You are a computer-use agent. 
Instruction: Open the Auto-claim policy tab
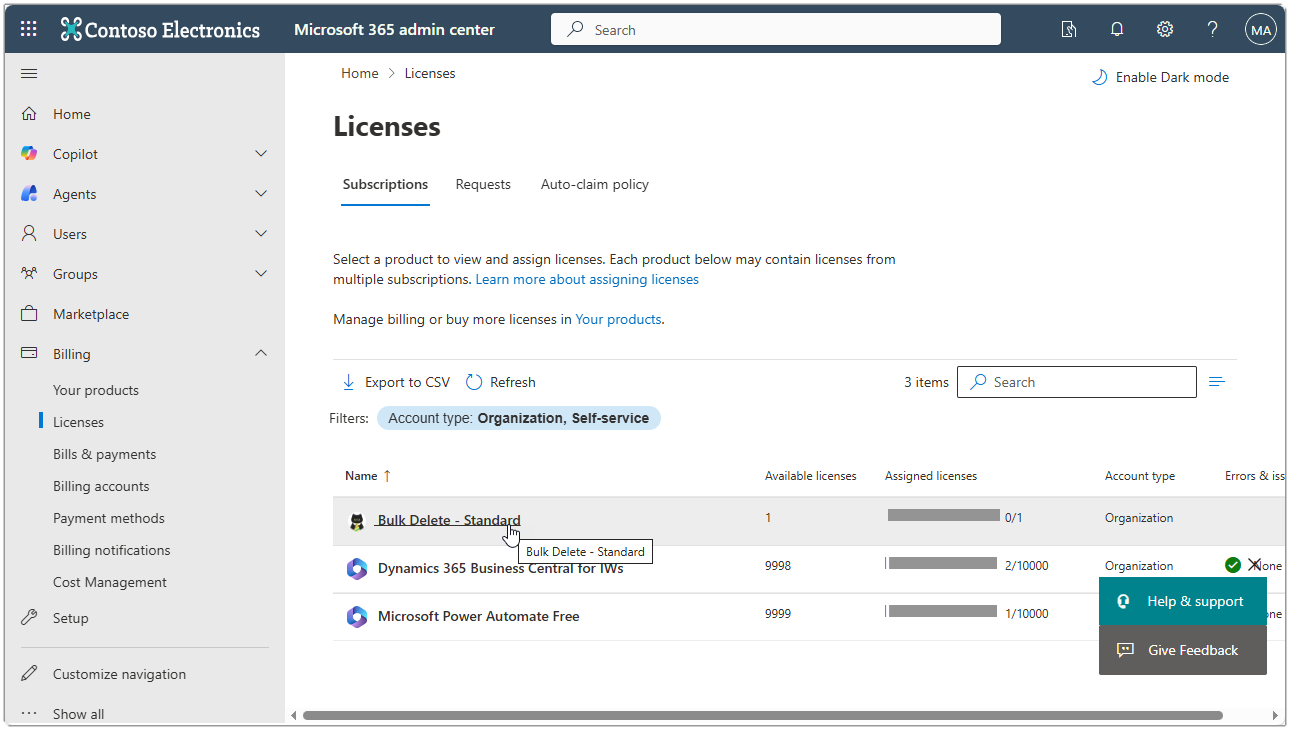594,184
